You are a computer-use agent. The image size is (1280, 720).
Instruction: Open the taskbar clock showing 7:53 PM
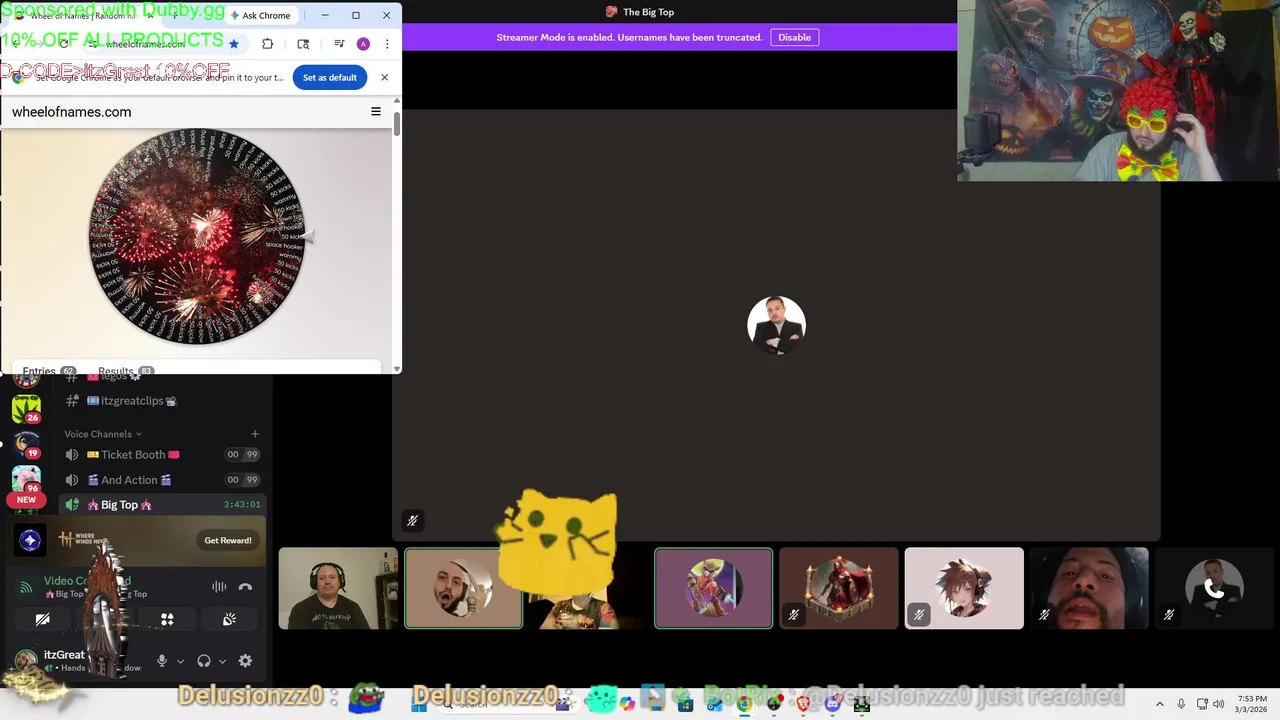(x=1251, y=704)
